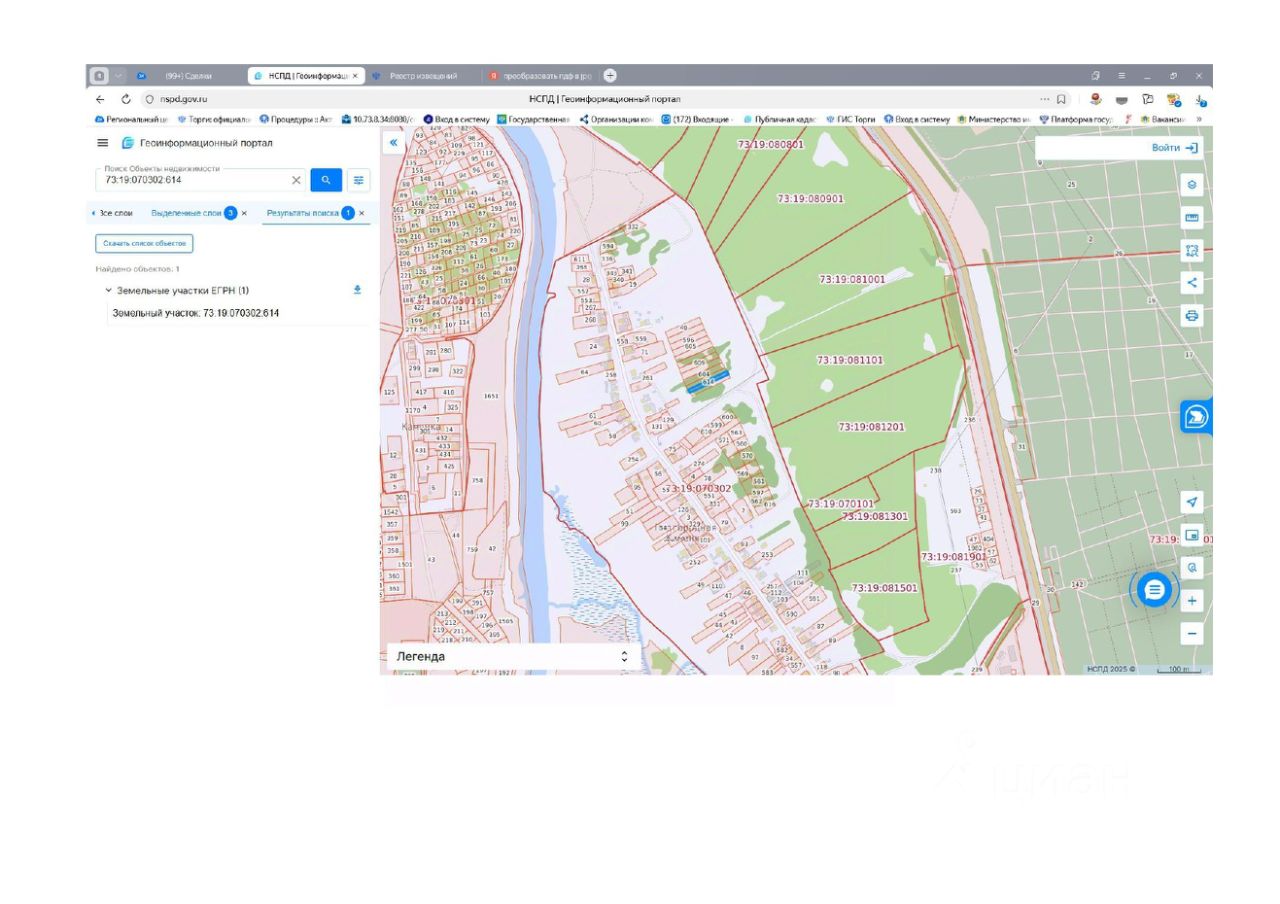Open the hamburger main menu

pyautogui.click(x=102, y=143)
